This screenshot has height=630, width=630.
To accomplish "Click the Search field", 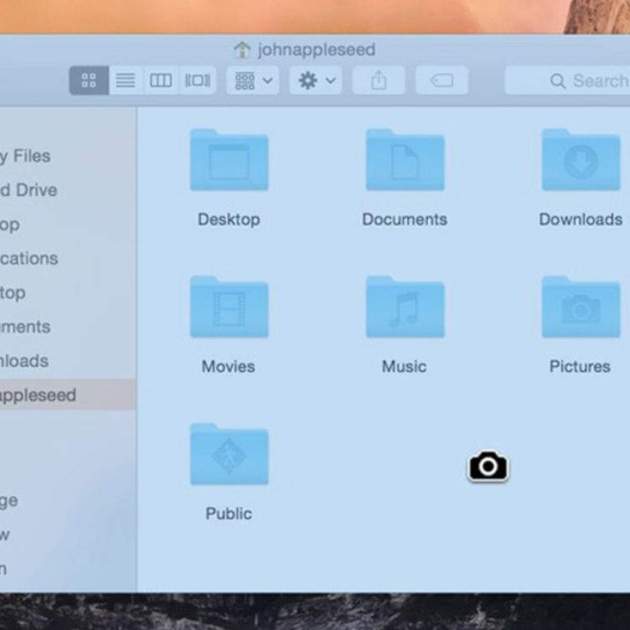I will coord(580,81).
